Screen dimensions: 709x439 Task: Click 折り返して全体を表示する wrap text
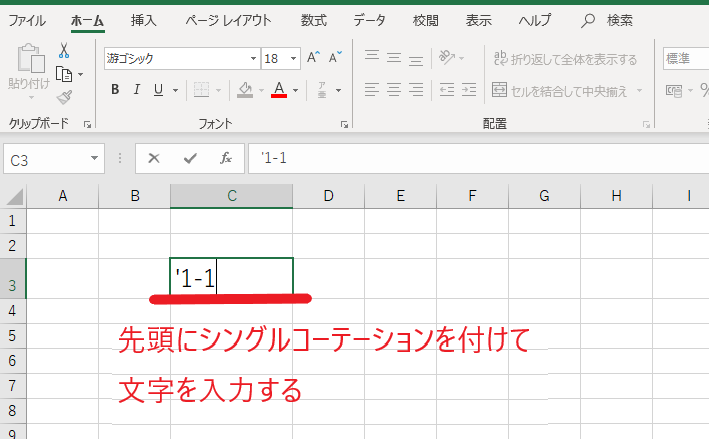click(565, 59)
